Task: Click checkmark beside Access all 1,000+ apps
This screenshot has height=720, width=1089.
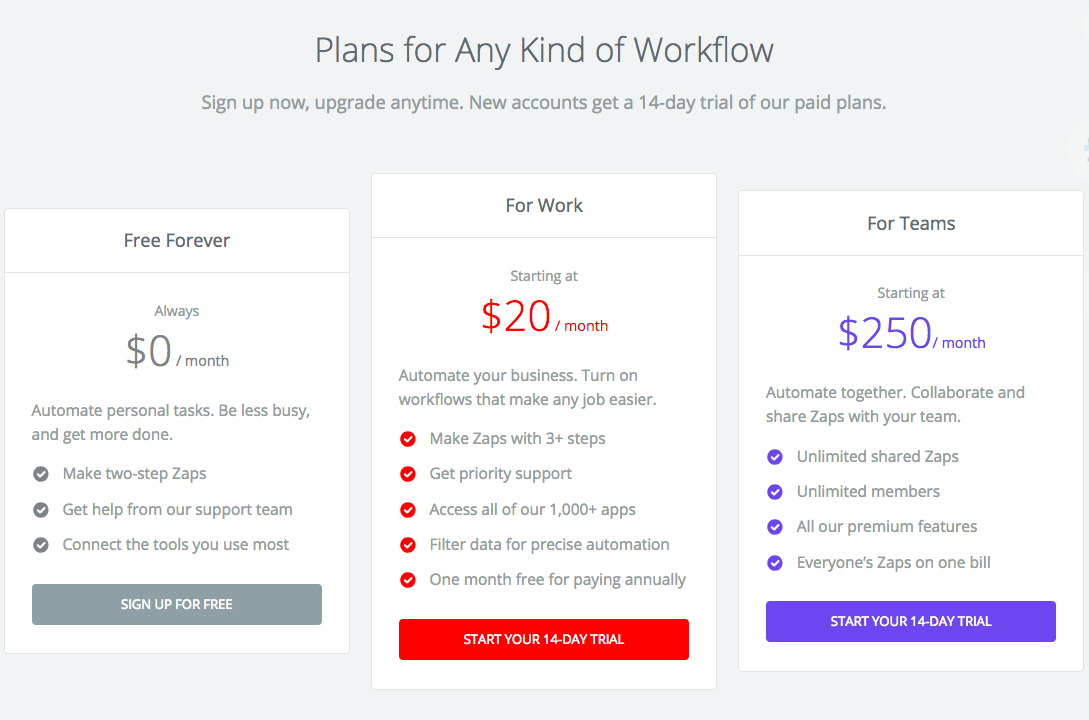Action: 408,510
